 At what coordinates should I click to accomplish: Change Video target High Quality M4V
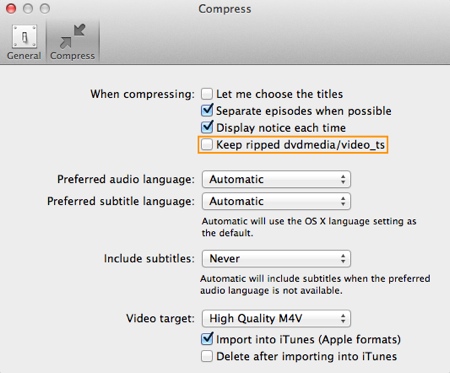click(x=276, y=318)
